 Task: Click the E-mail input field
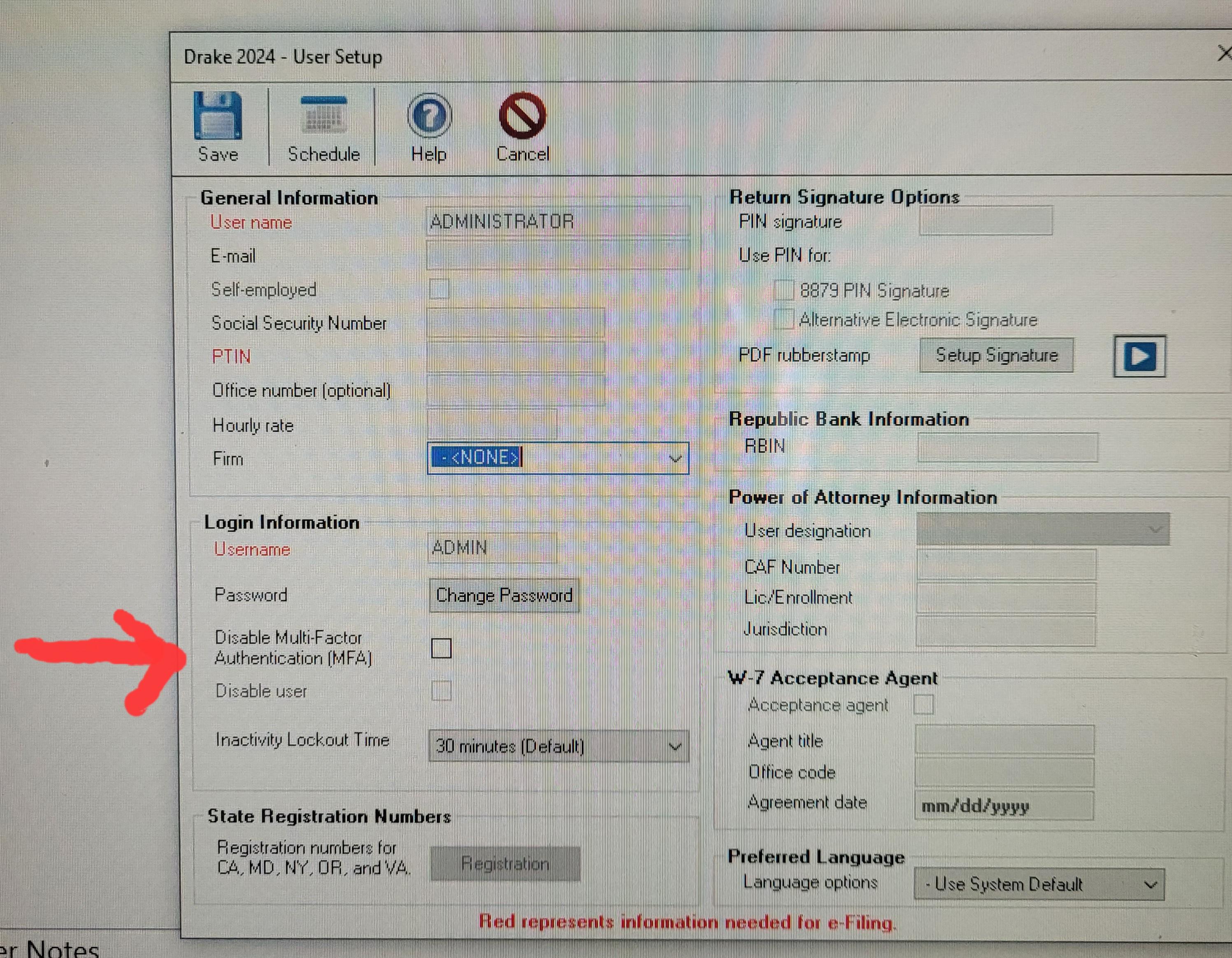tap(558, 256)
